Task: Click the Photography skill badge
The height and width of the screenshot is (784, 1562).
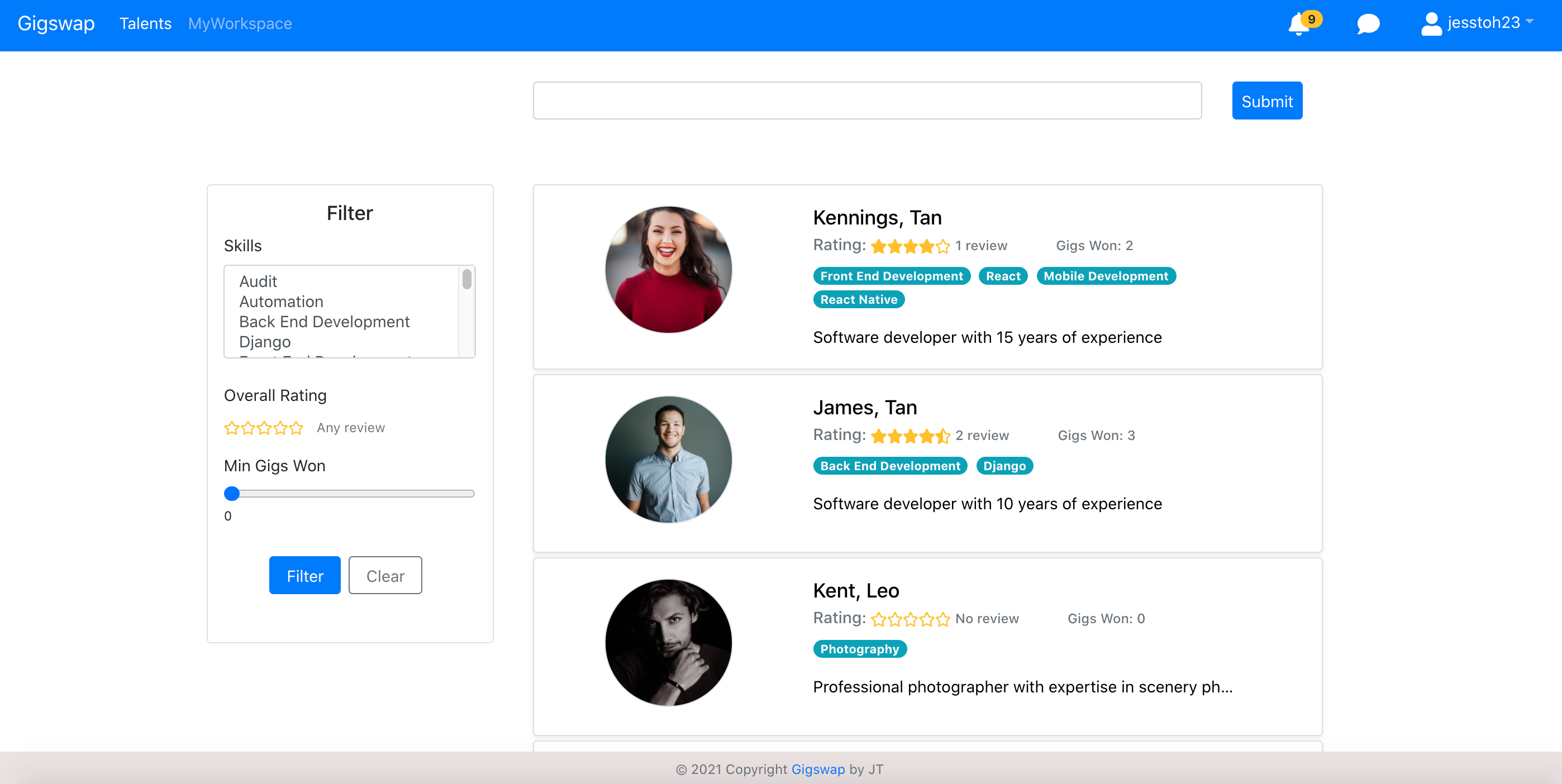Action: click(859, 649)
